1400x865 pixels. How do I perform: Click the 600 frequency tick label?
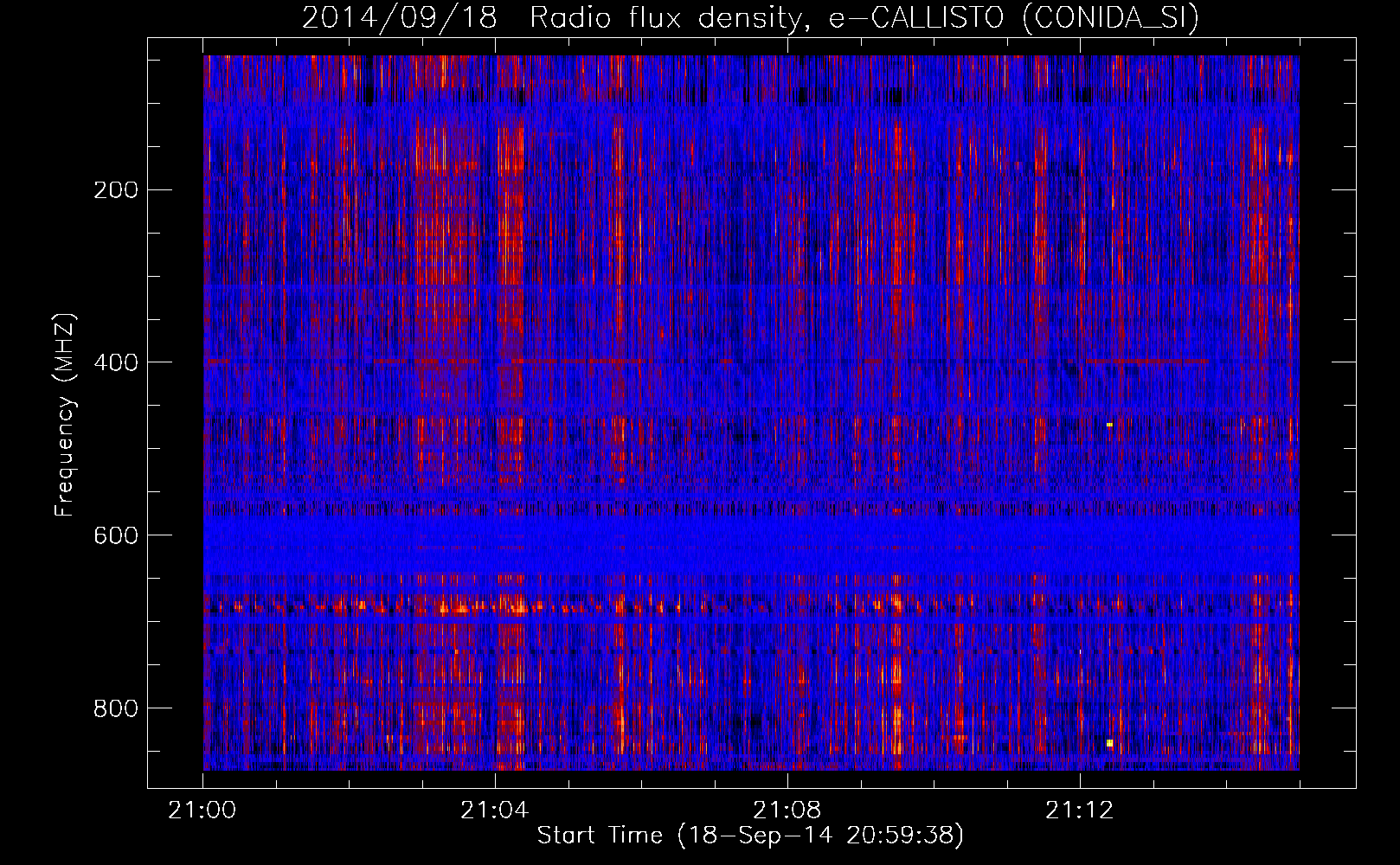click(116, 535)
